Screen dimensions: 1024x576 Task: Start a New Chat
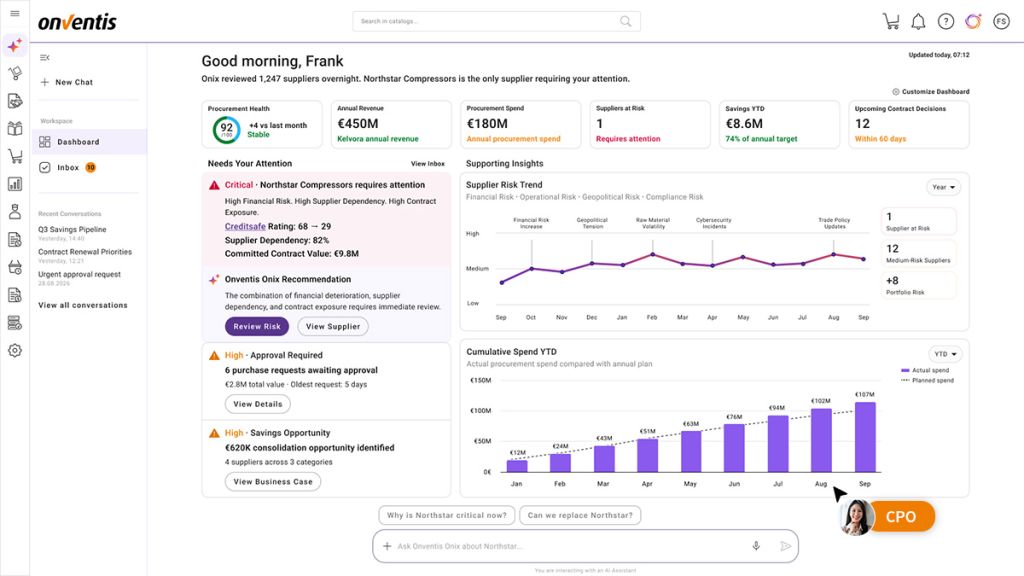click(67, 82)
